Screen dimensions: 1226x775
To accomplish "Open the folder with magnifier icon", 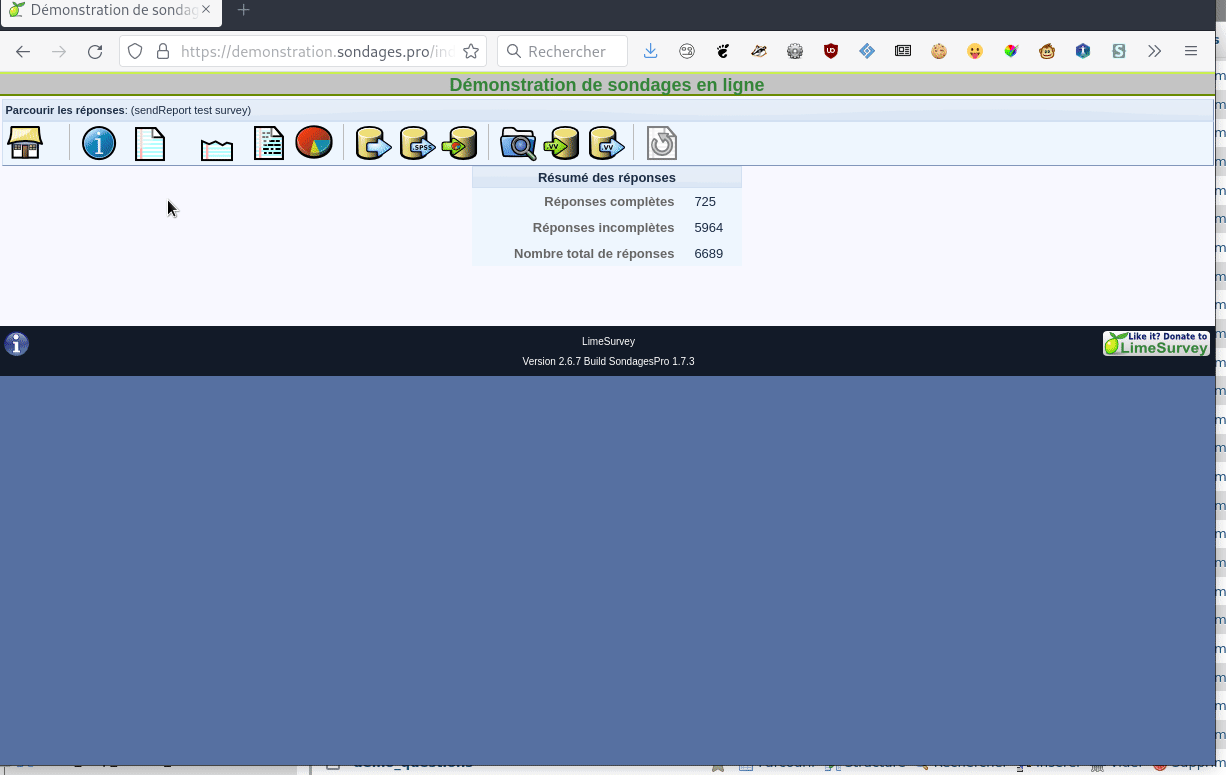I will point(518,144).
